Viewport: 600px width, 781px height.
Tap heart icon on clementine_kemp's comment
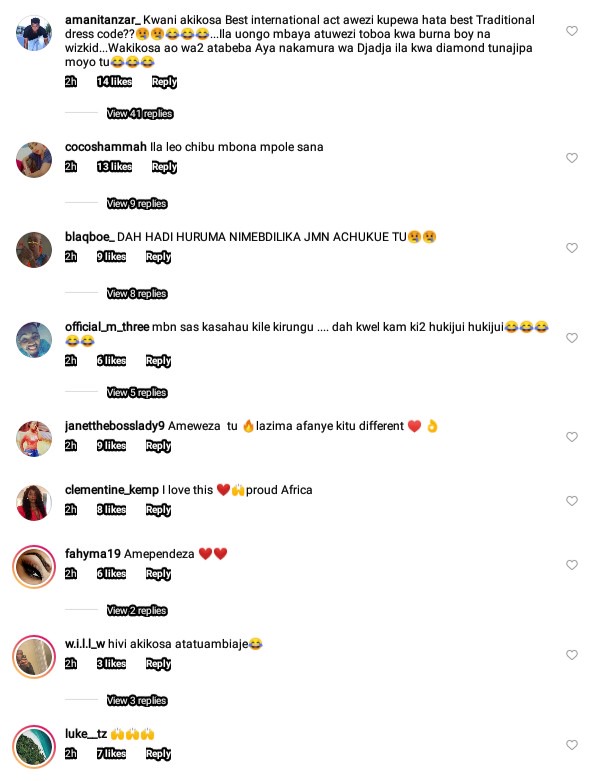tap(572, 501)
